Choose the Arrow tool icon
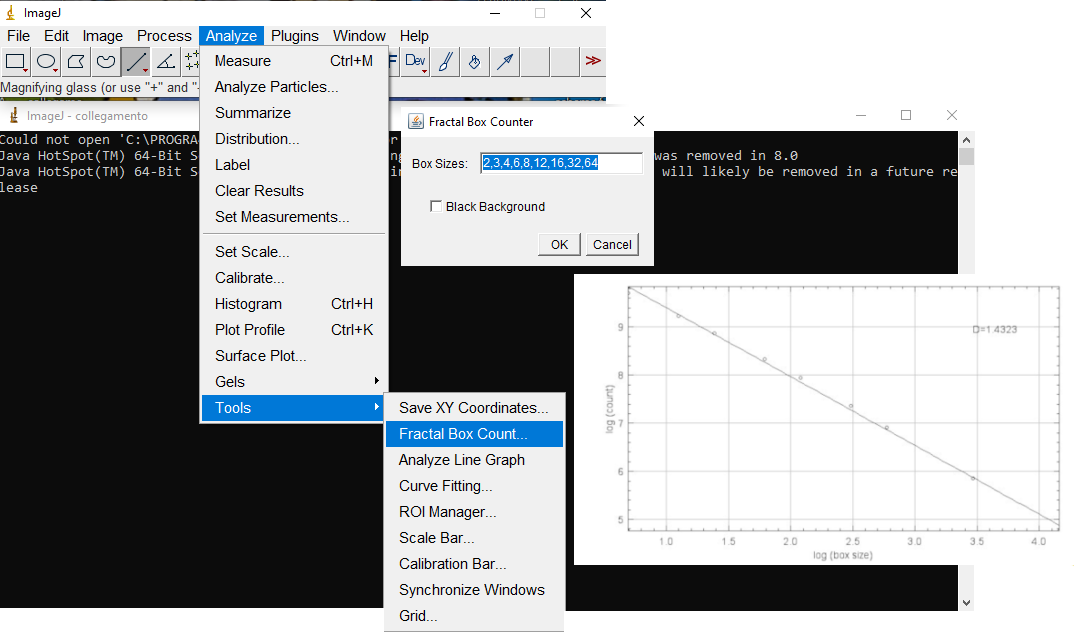 [506, 62]
